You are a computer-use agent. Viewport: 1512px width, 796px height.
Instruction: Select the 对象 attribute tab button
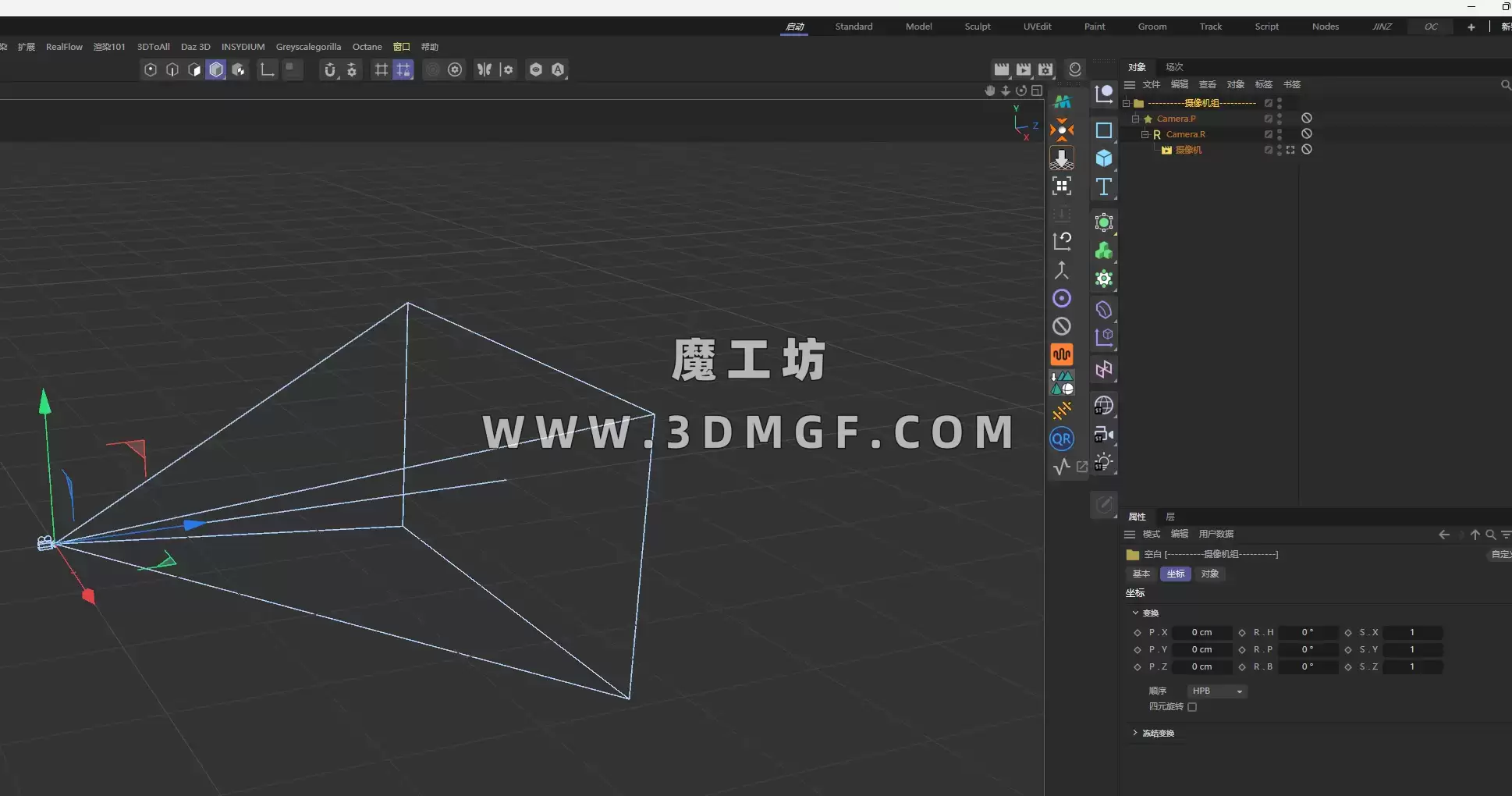pyautogui.click(x=1209, y=574)
